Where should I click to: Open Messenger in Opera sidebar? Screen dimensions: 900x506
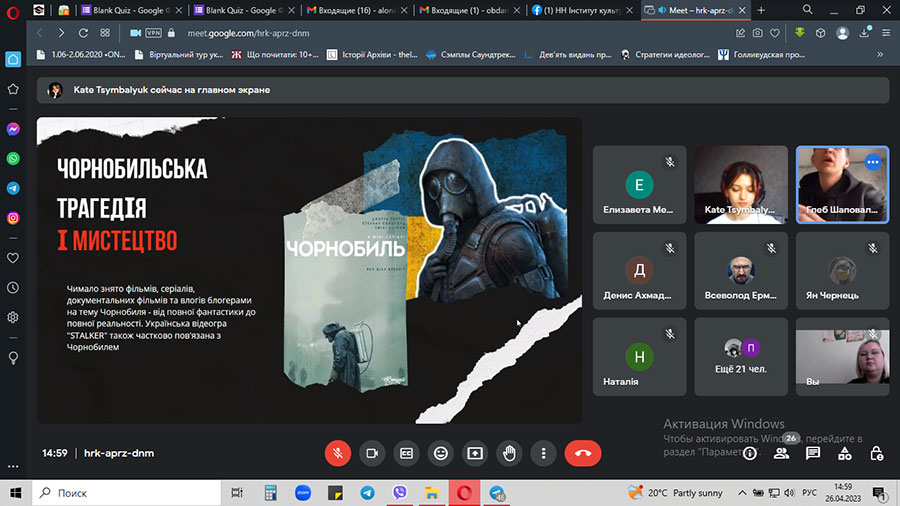(13, 129)
